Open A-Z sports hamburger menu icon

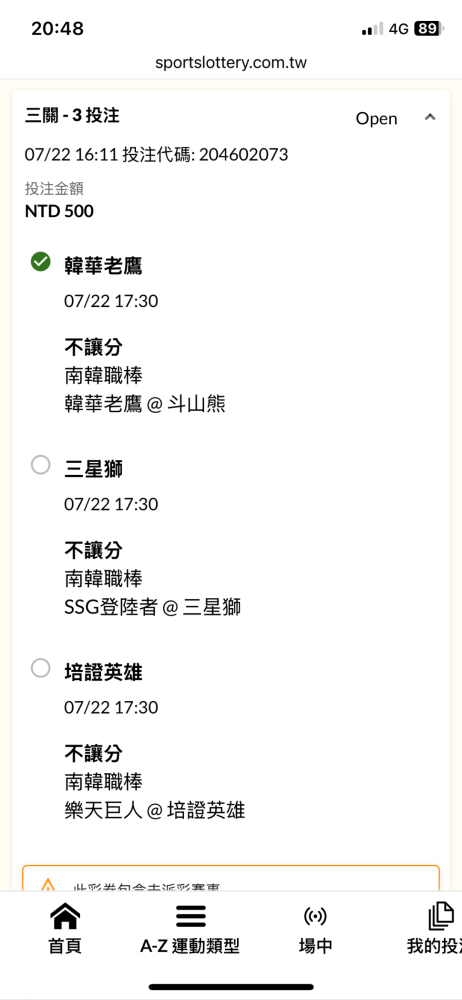[x=190, y=916]
